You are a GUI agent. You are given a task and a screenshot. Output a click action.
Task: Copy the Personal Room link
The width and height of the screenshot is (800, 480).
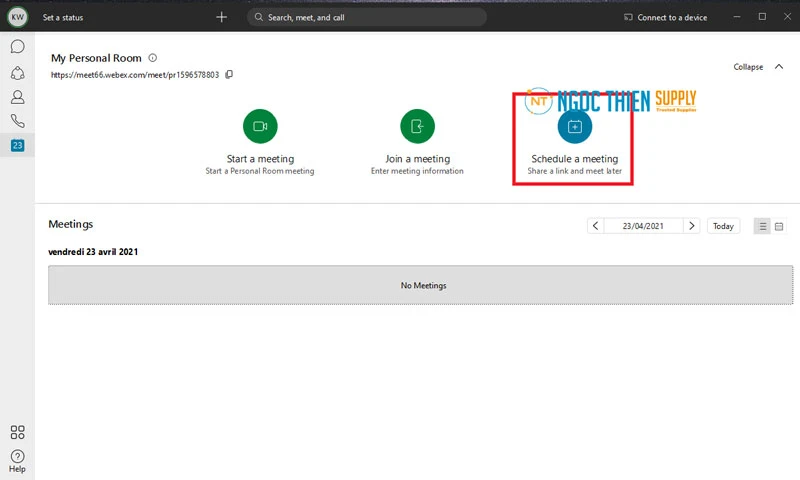229,74
